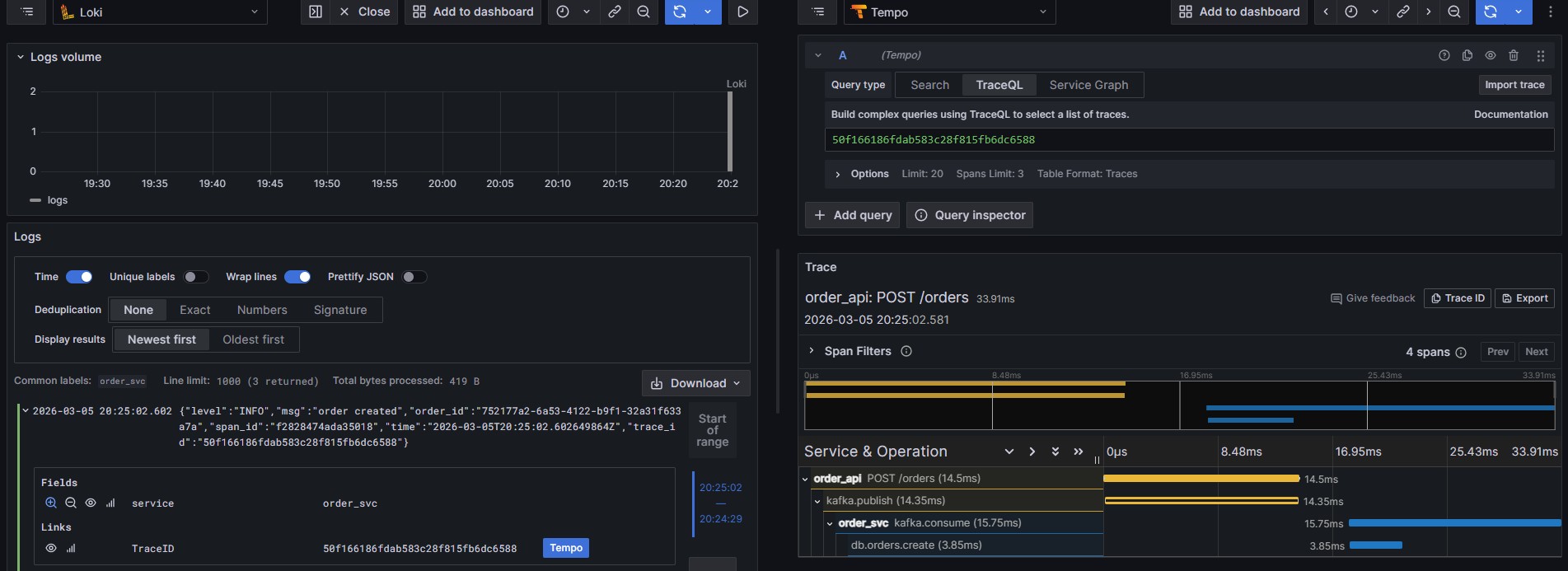Copy shortened link in Loki toolbar

click(x=614, y=12)
